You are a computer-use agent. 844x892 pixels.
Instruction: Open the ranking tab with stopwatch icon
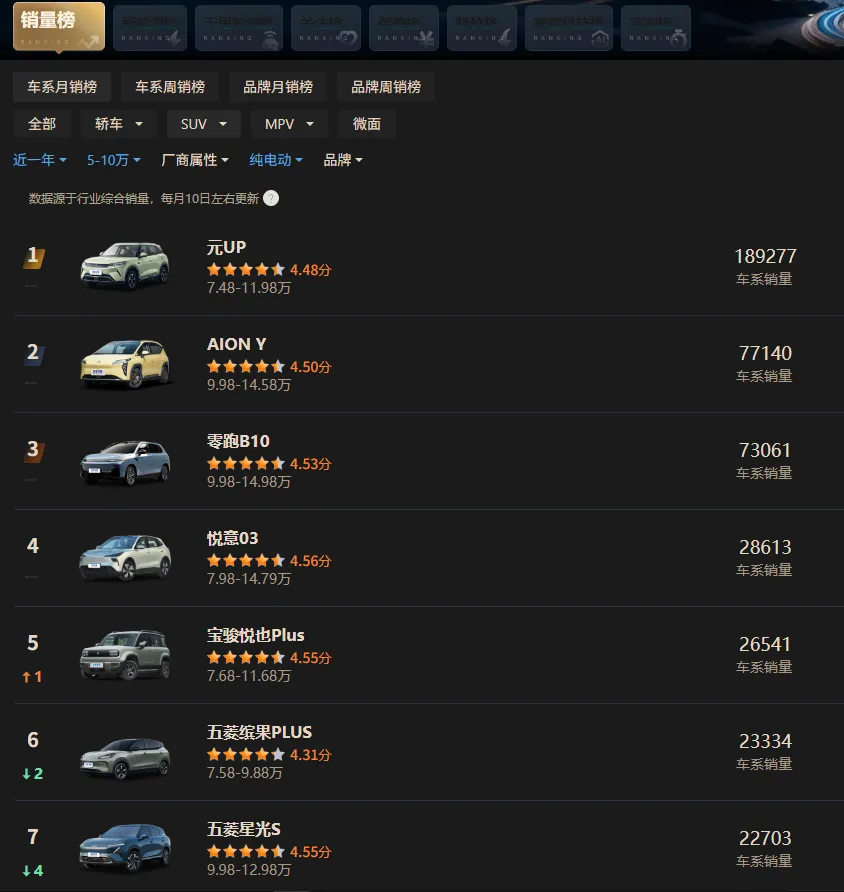coord(656,28)
